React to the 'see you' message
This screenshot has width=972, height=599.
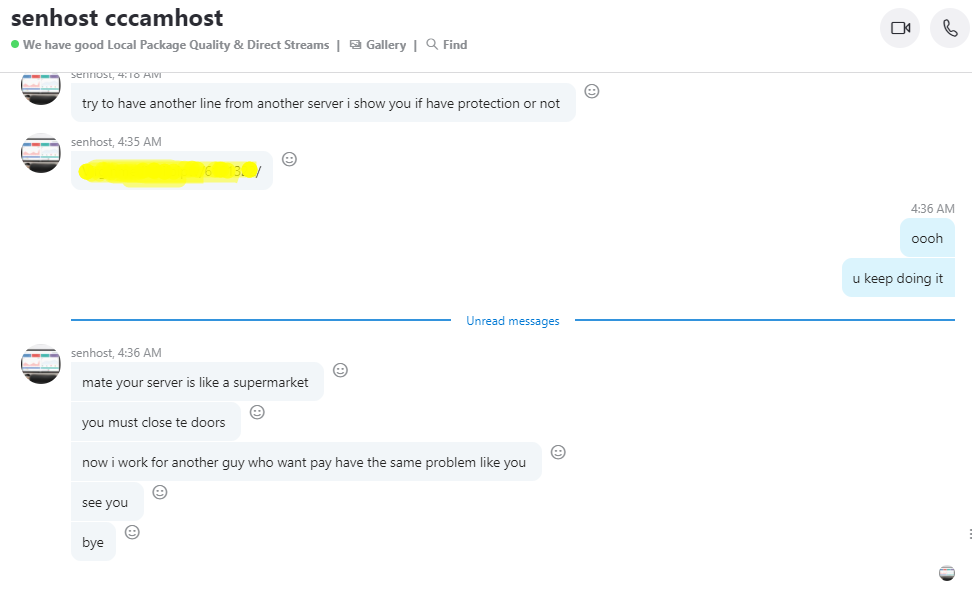[160, 492]
